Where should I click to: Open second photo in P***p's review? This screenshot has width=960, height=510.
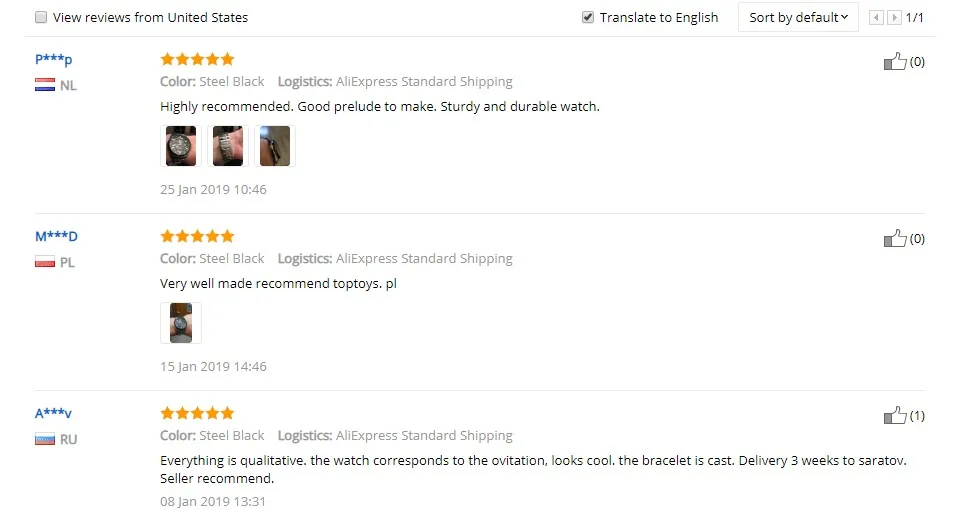tap(228, 146)
